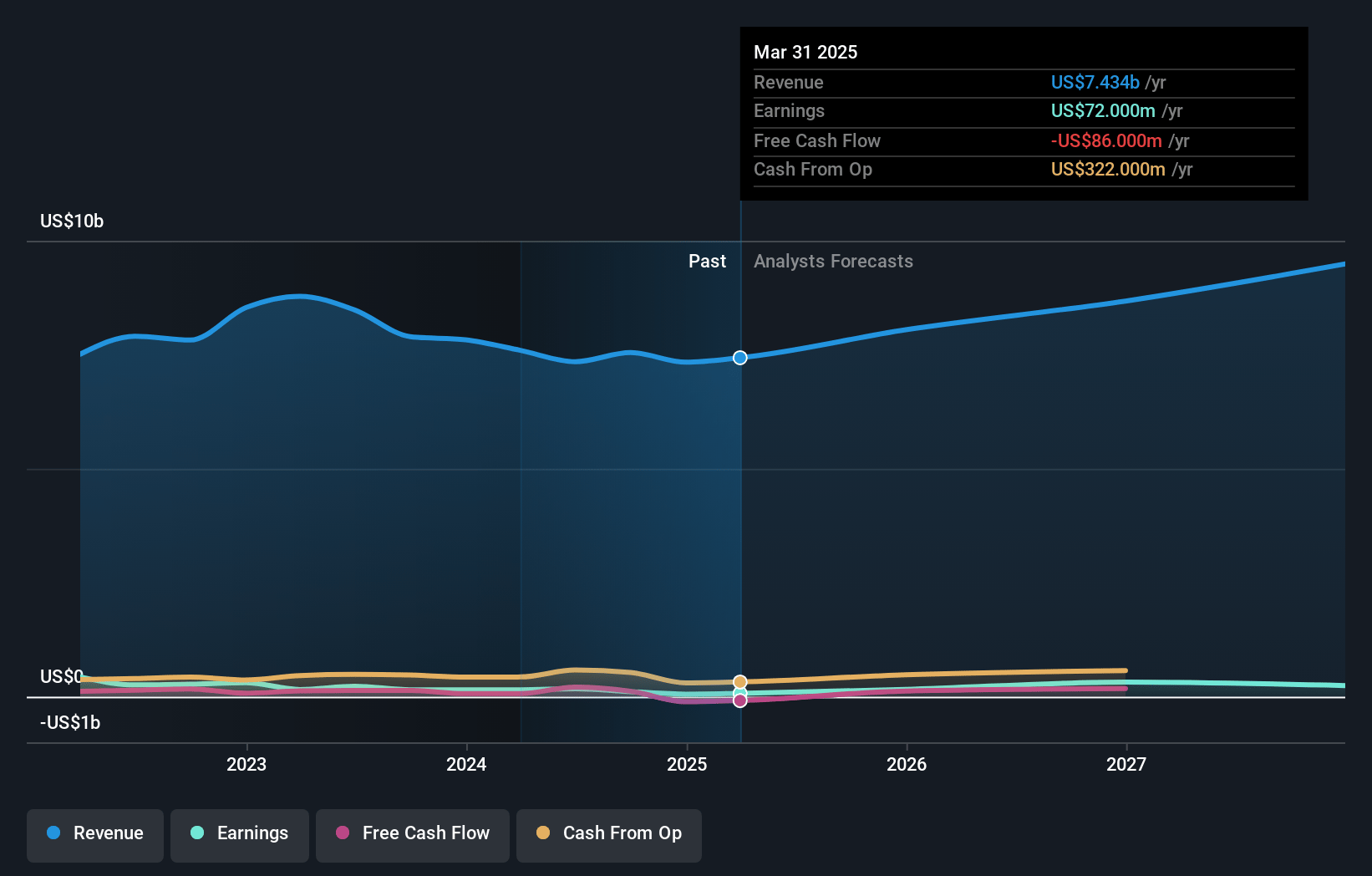Click the 2025 x-axis label
The width and height of the screenshot is (1372, 876).
pos(687,764)
